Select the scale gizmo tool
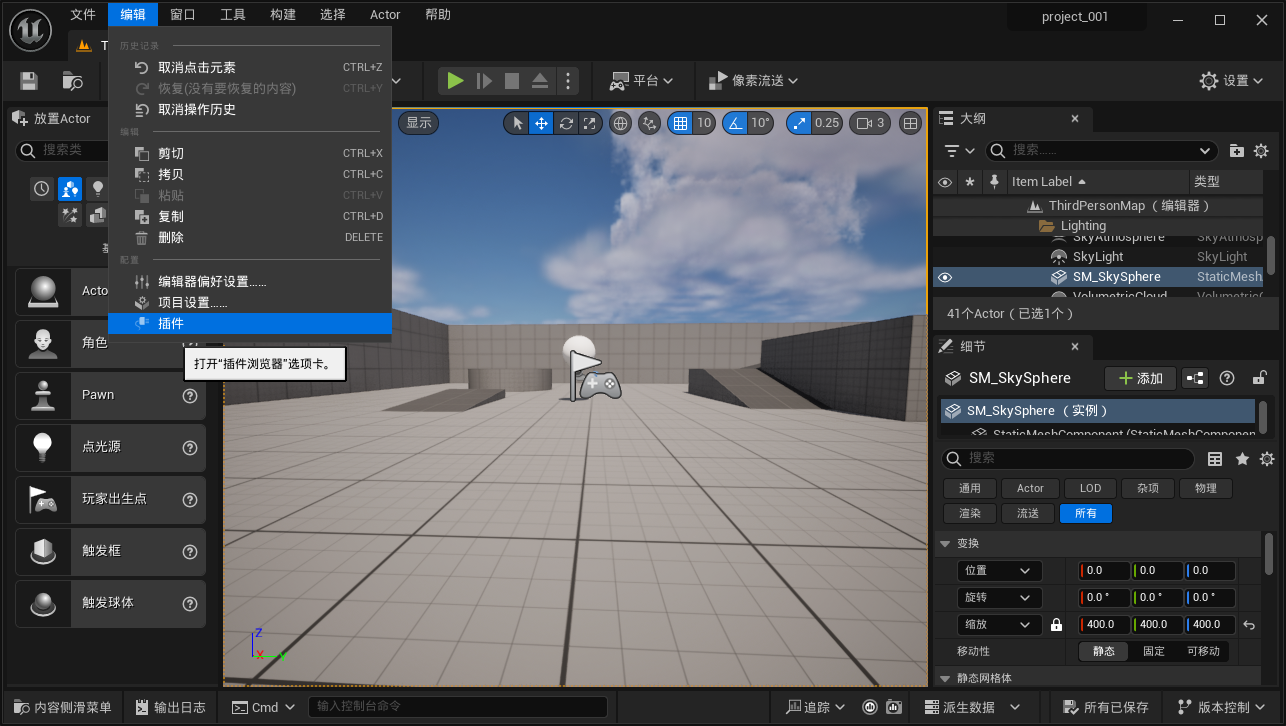The image size is (1286, 726). [590, 123]
